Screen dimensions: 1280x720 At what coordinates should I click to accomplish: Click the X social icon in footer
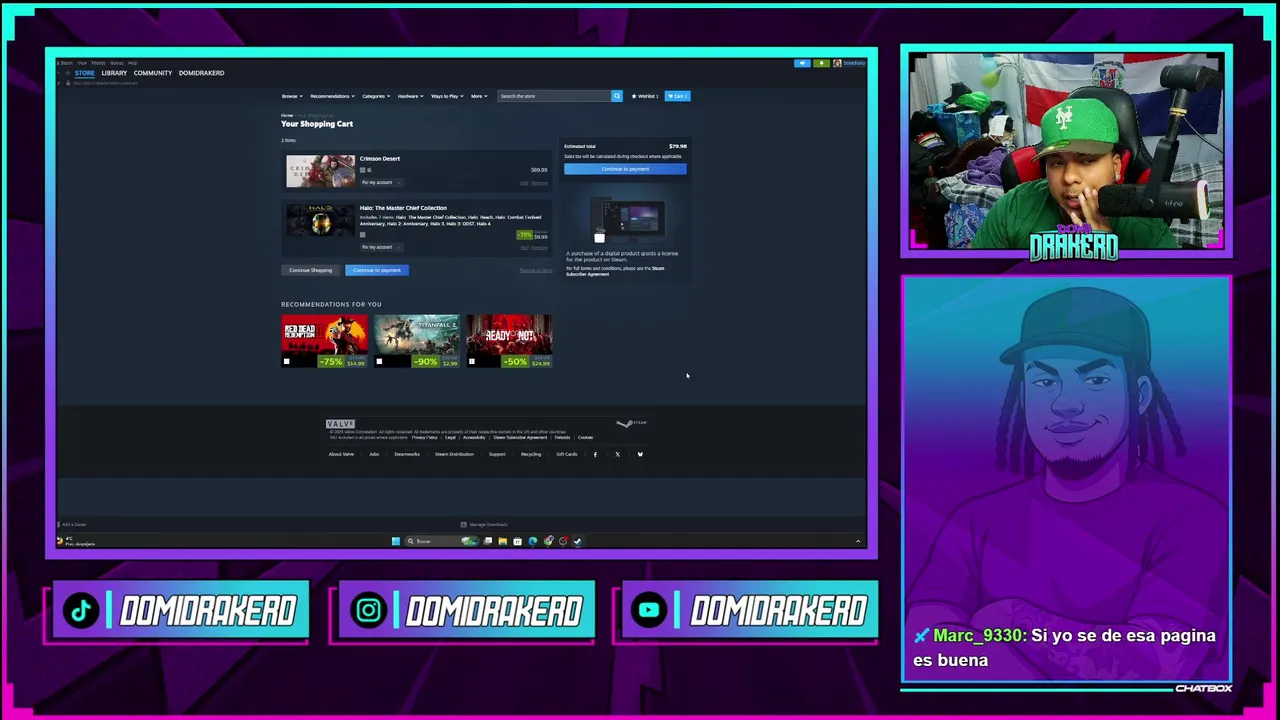click(x=617, y=454)
